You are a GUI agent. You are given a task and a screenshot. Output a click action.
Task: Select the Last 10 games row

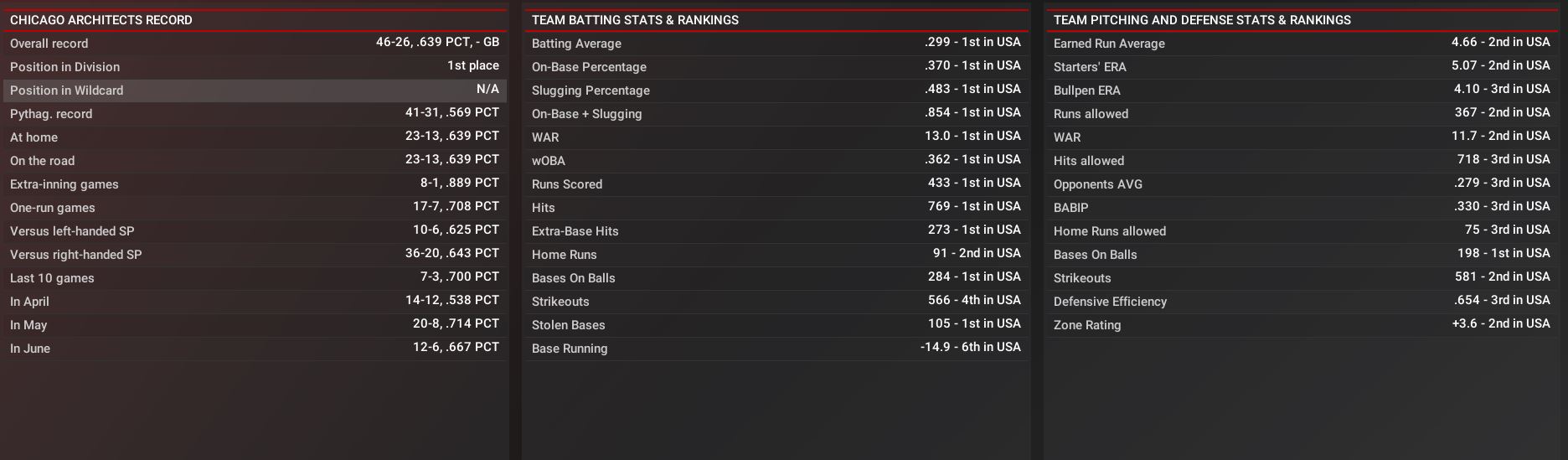pos(255,278)
